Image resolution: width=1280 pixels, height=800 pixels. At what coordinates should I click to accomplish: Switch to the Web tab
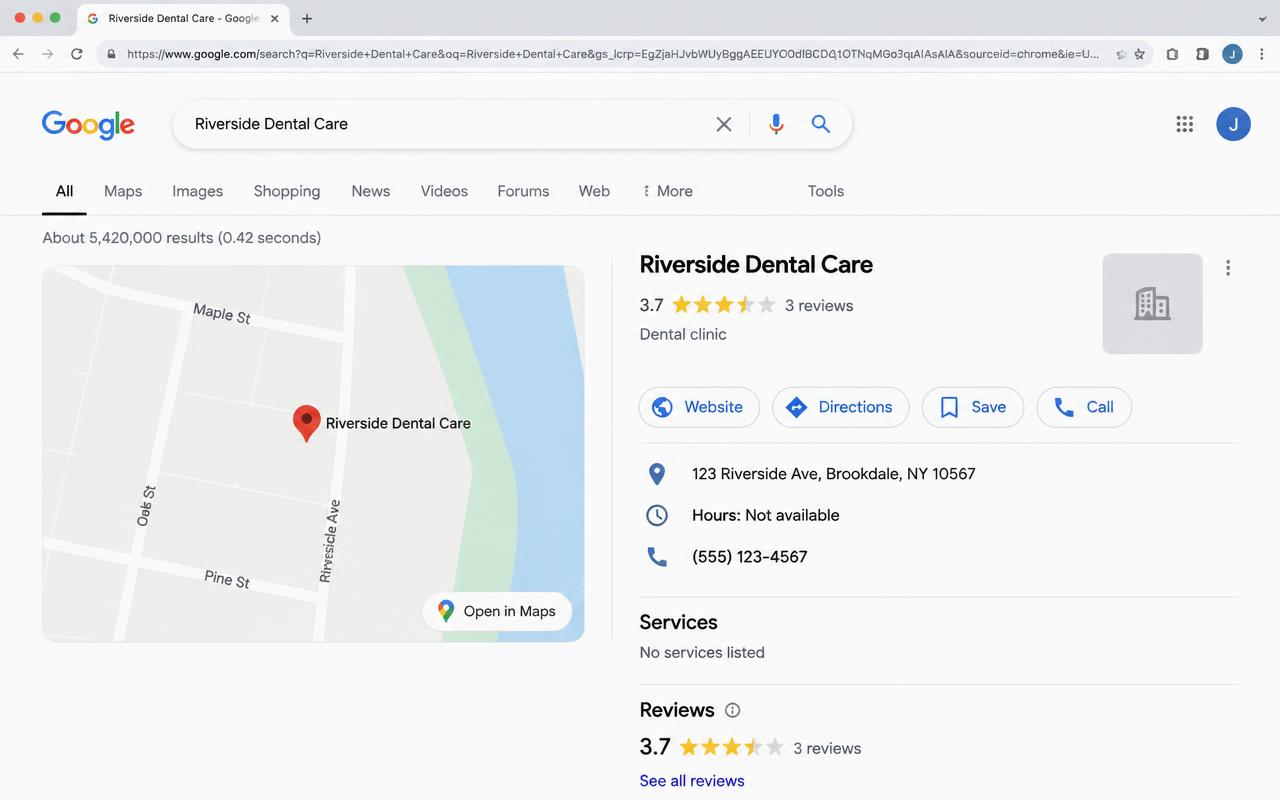click(594, 191)
